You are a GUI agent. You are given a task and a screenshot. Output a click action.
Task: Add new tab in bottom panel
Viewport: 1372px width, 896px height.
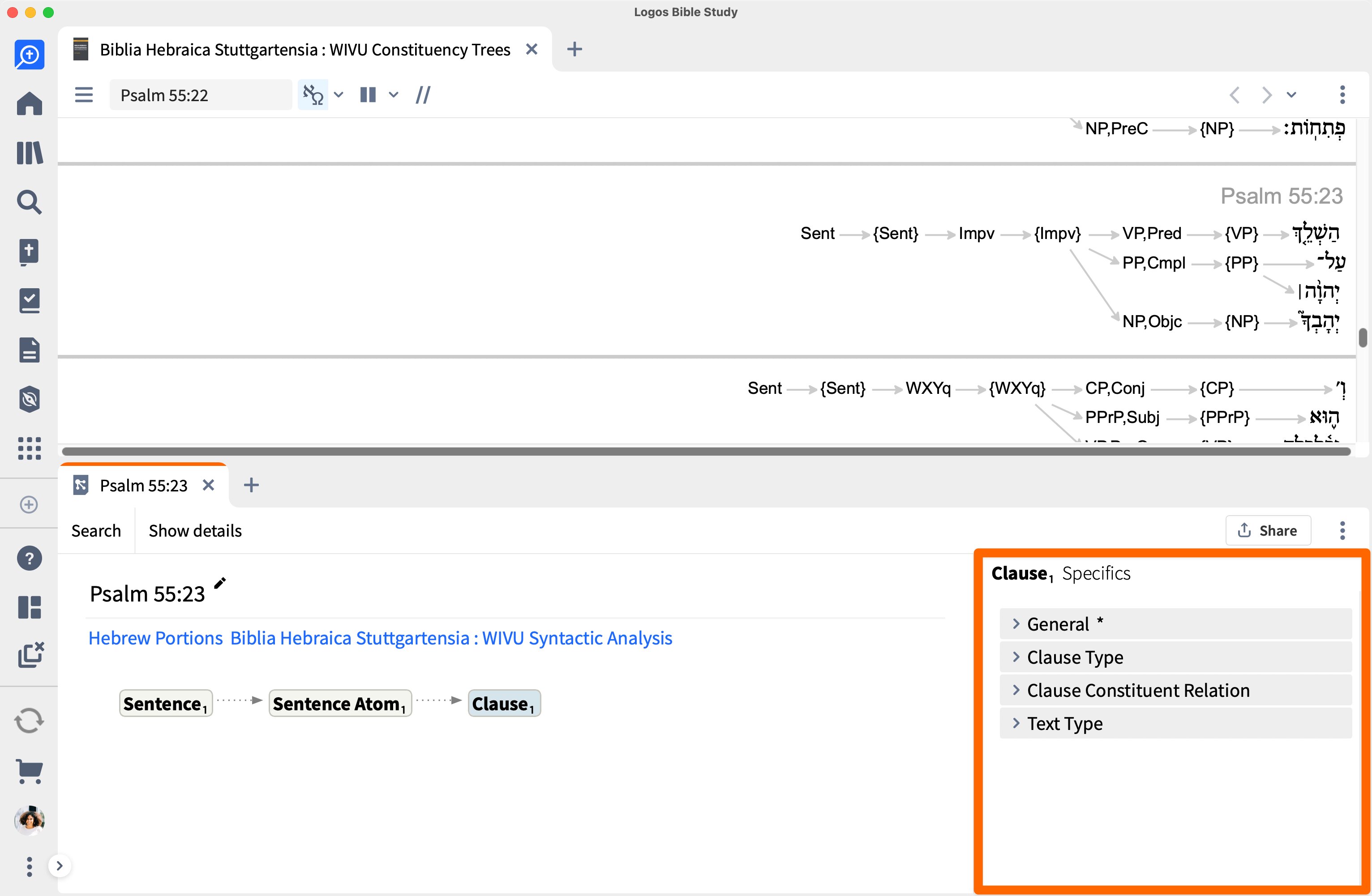click(x=251, y=485)
